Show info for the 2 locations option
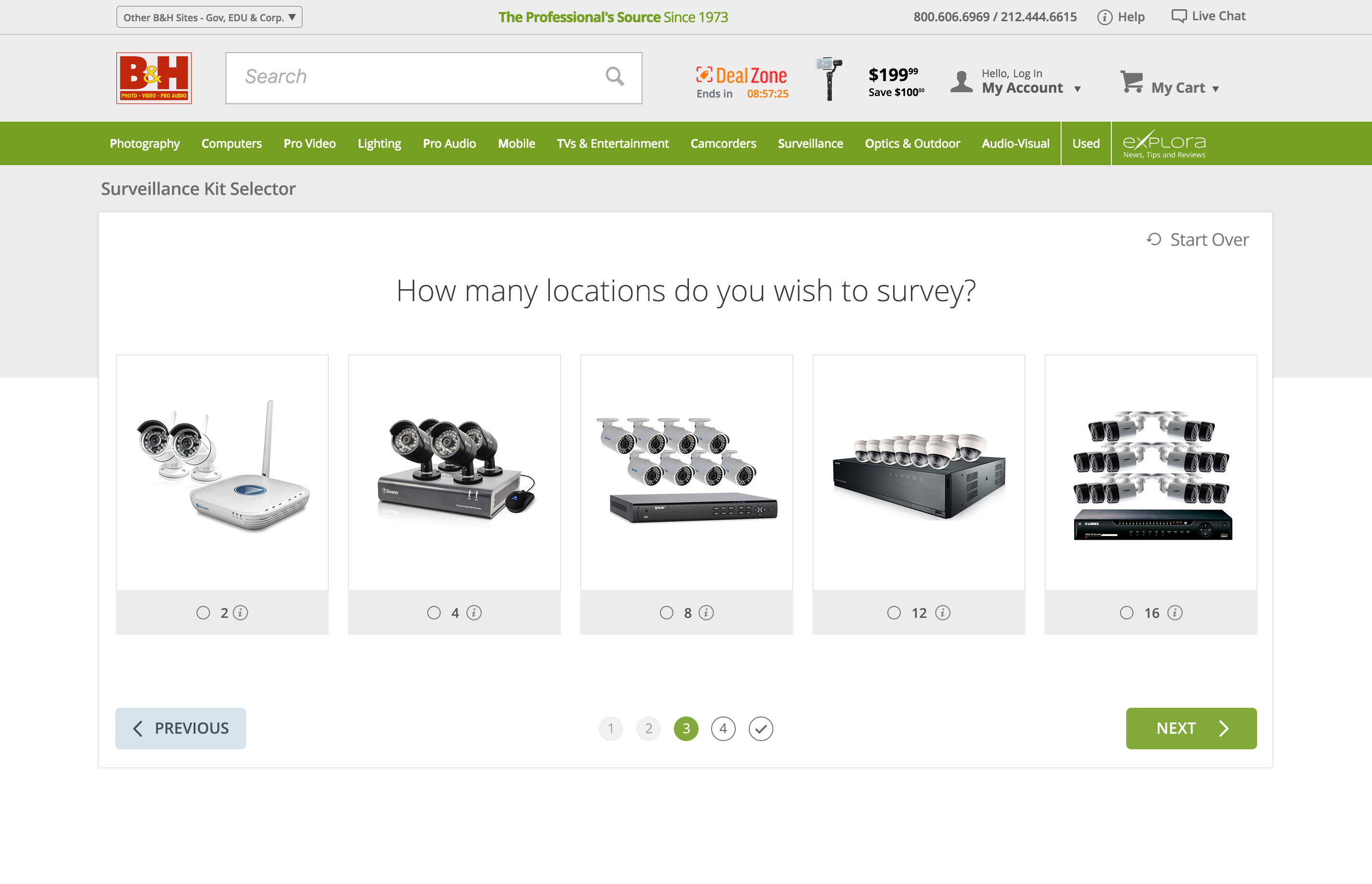This screenshot has height=884, width=1372. [240, 613]
